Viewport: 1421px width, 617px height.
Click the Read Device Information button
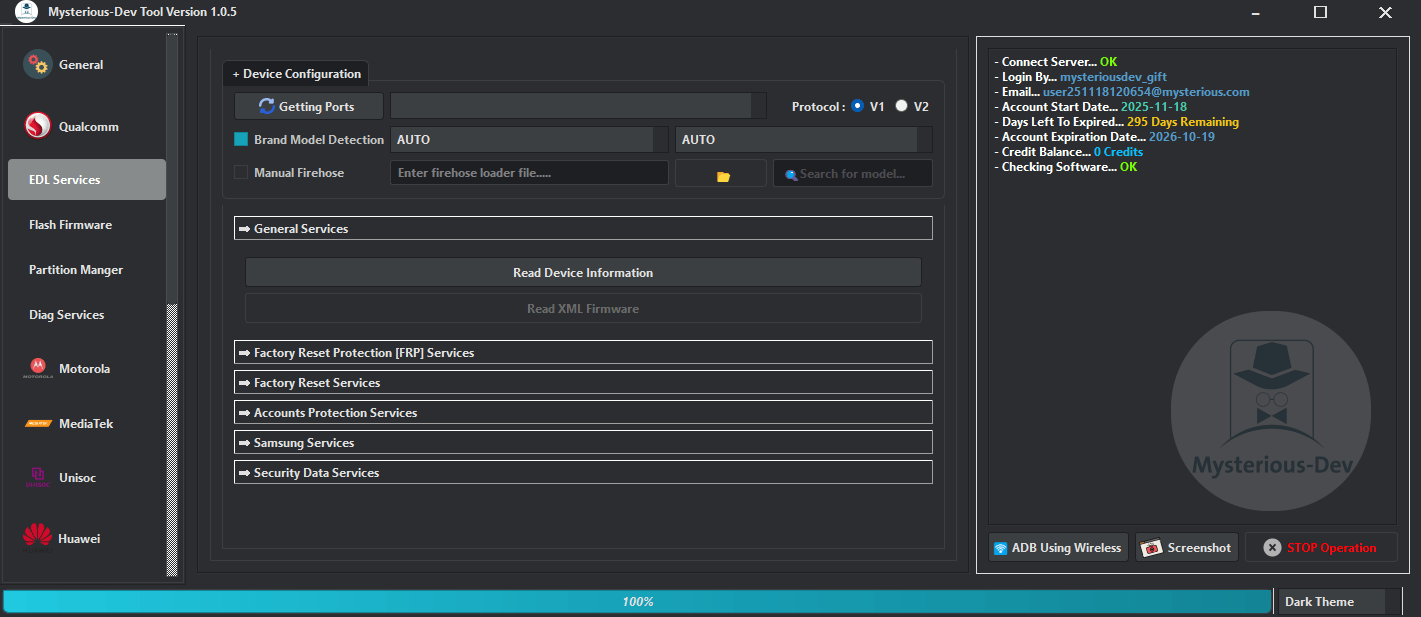[x=583, y=272]
